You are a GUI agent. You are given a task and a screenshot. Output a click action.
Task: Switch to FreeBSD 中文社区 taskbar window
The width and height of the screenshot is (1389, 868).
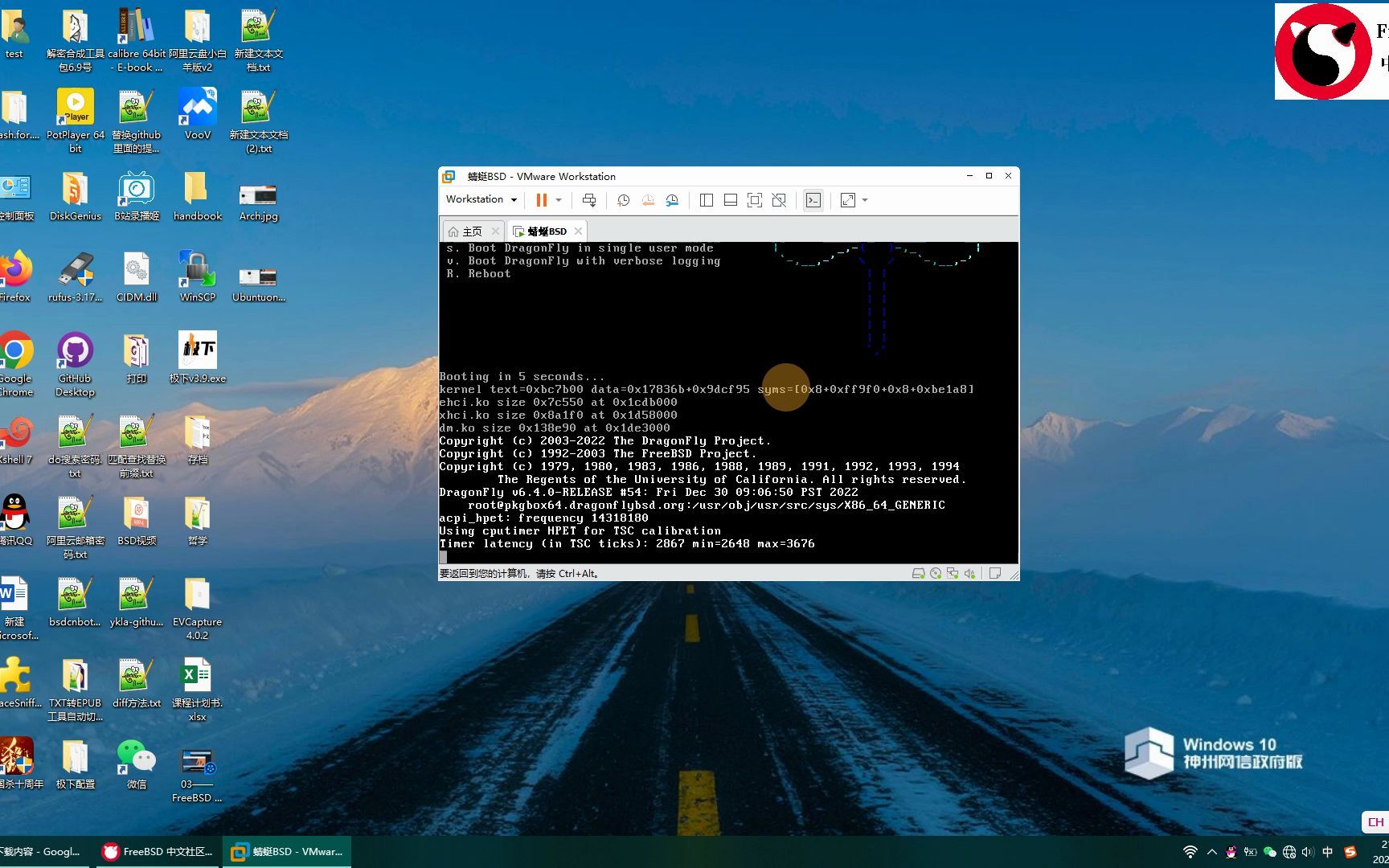pyautogui.click(x=158, y=852)
